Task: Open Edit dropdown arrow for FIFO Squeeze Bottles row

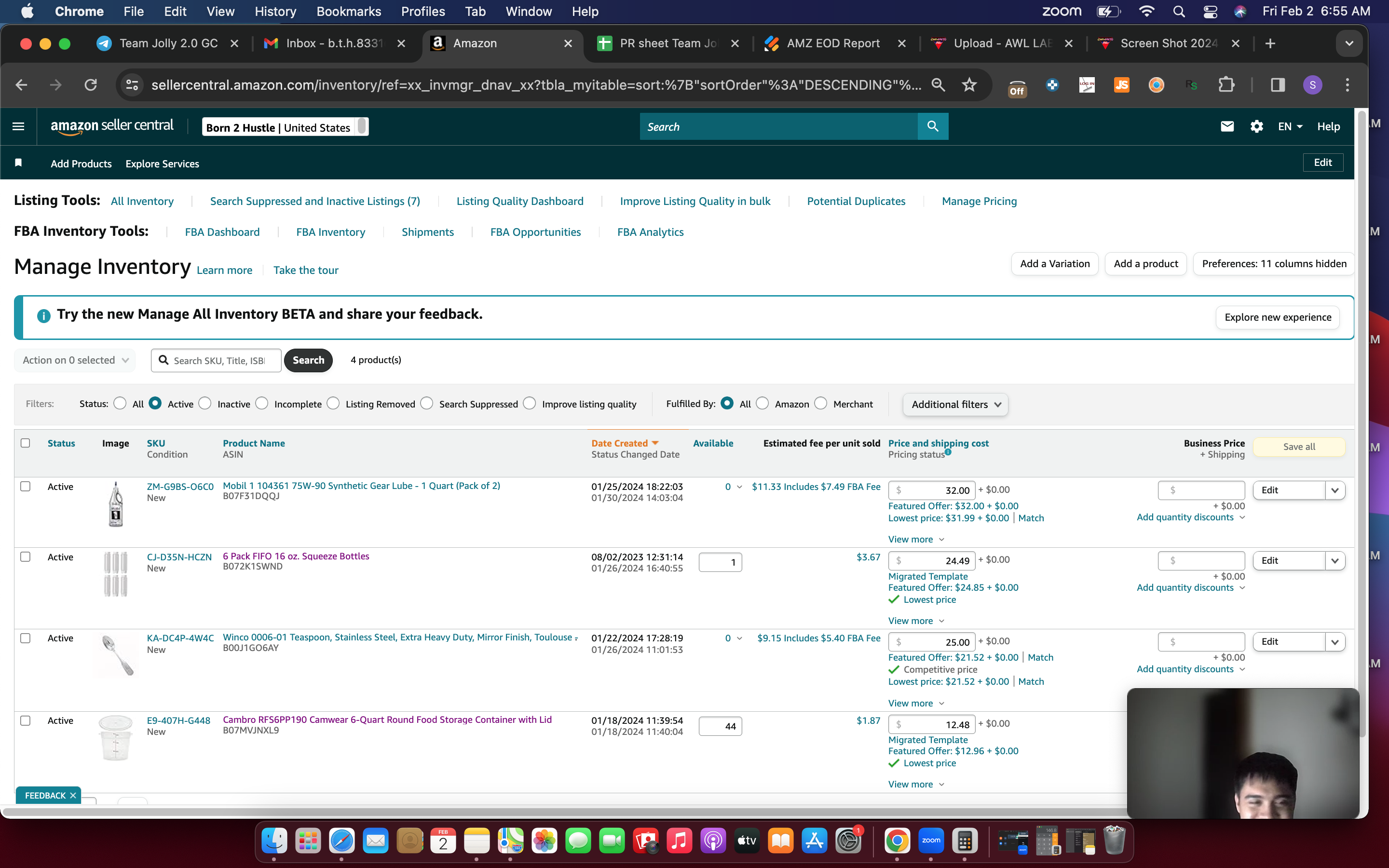Action: (x=1335, y=561)
